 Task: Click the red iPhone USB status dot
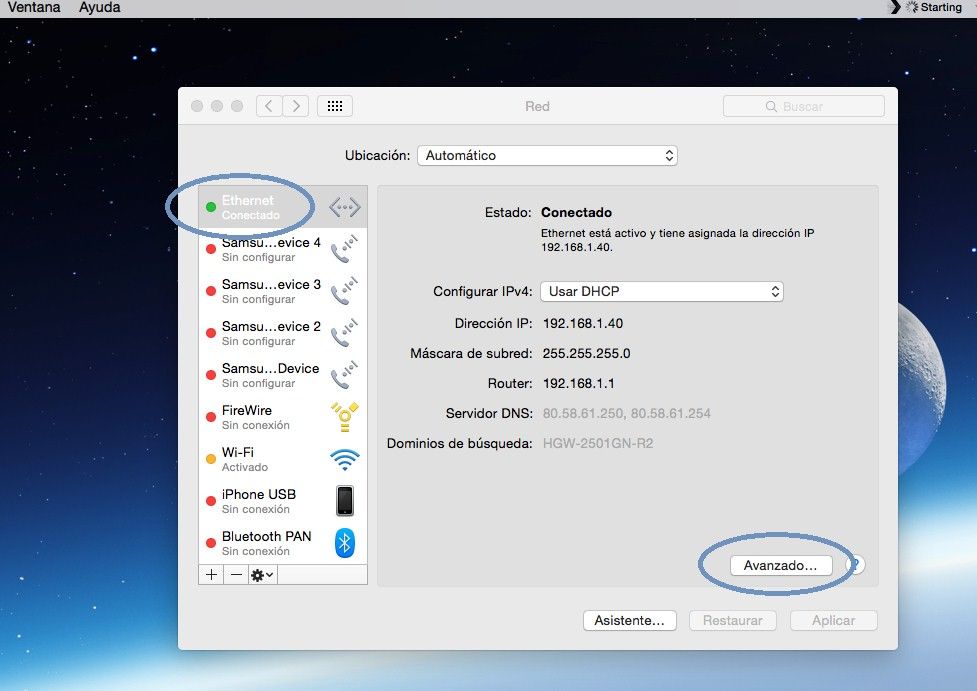(x=211, y=501)
